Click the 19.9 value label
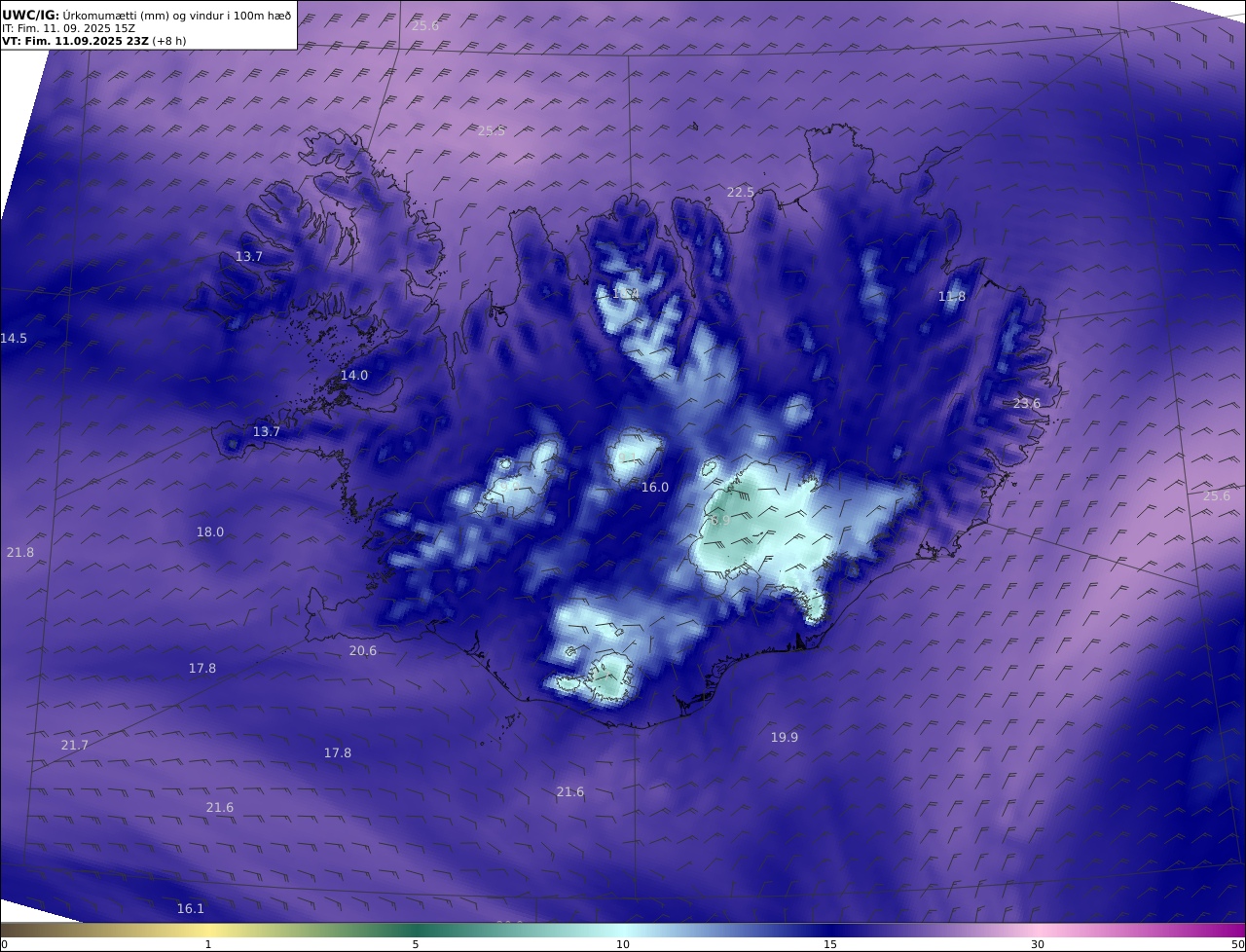 [785, 738]
